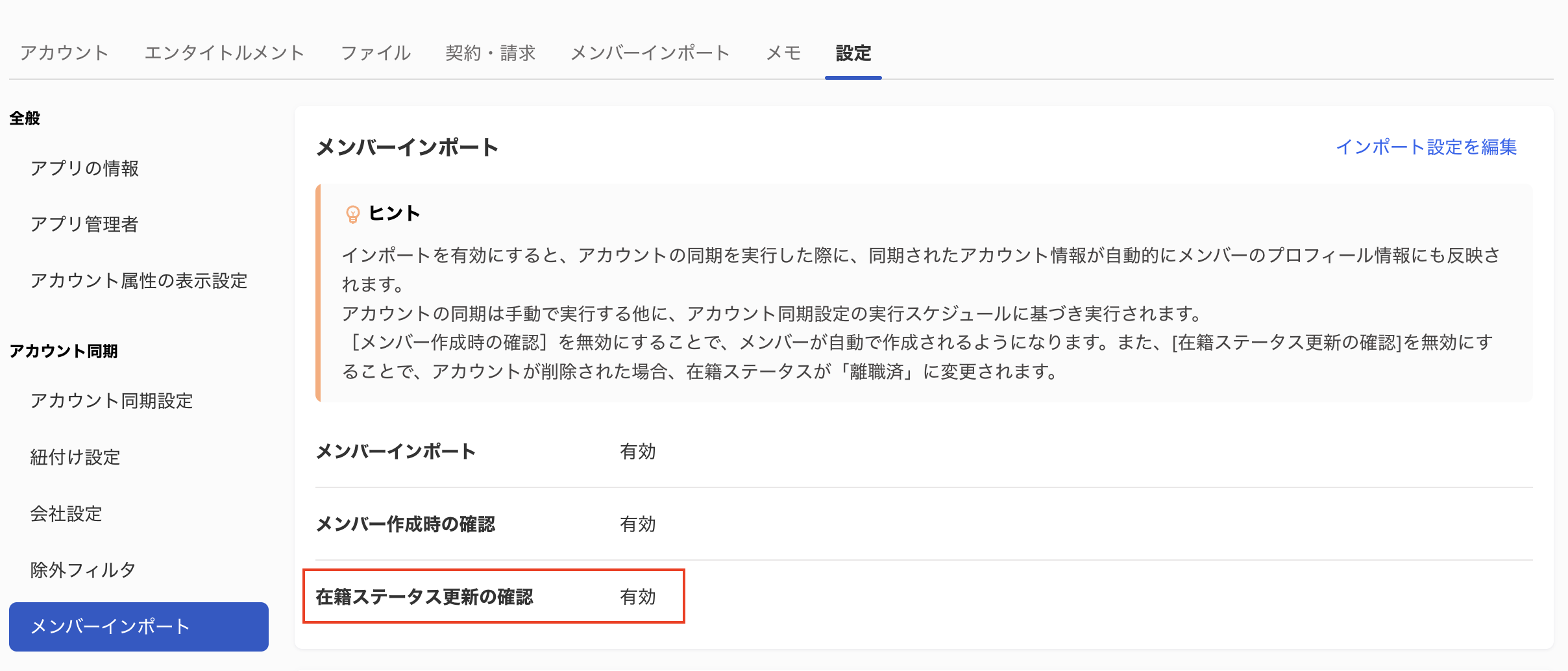Viewport: 1568px width, 671px height.
Task: Select 会社設定 in the sidebar
Action: [x=66, y=513]
